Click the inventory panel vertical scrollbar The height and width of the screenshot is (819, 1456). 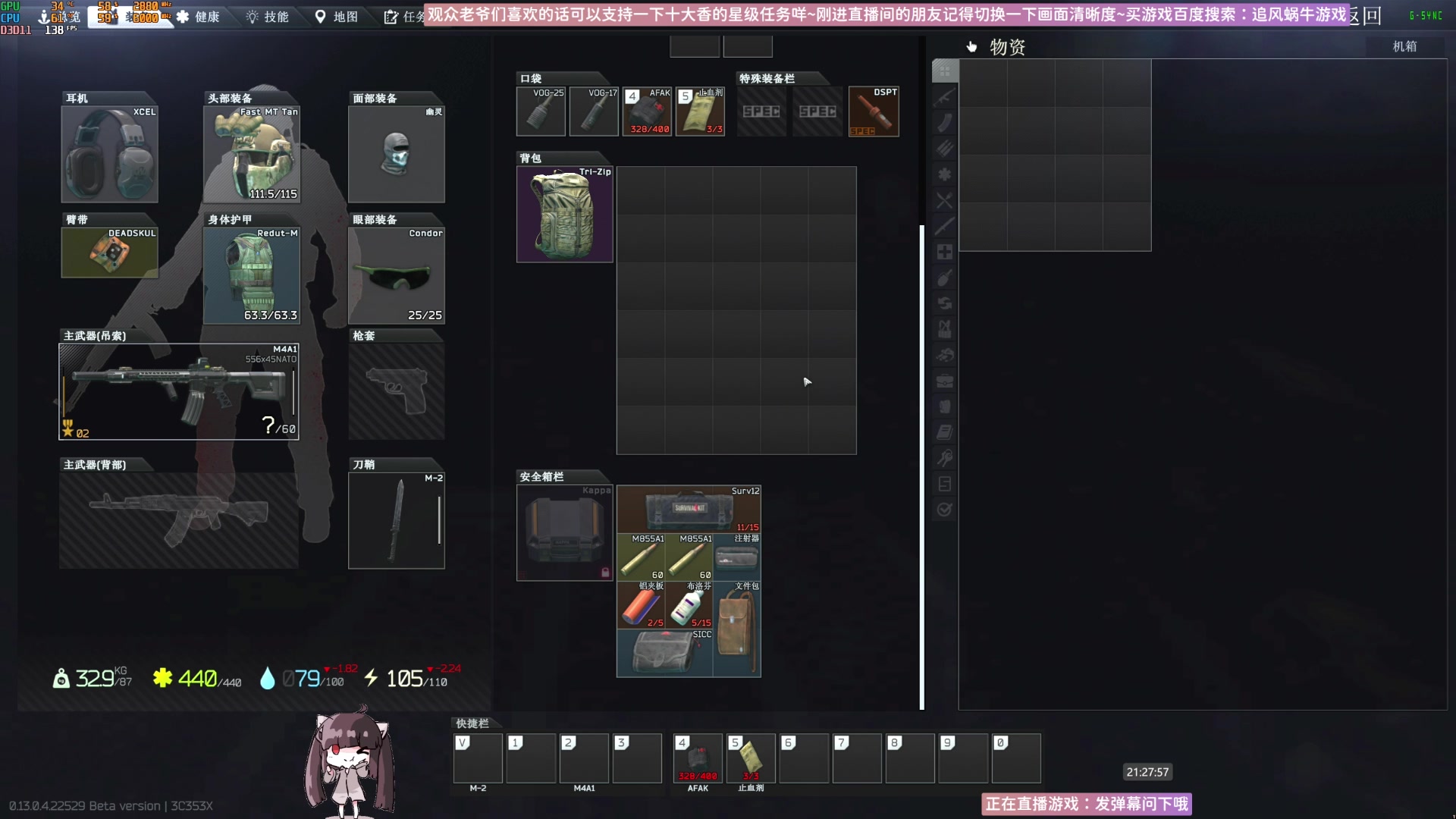[921, 466]
